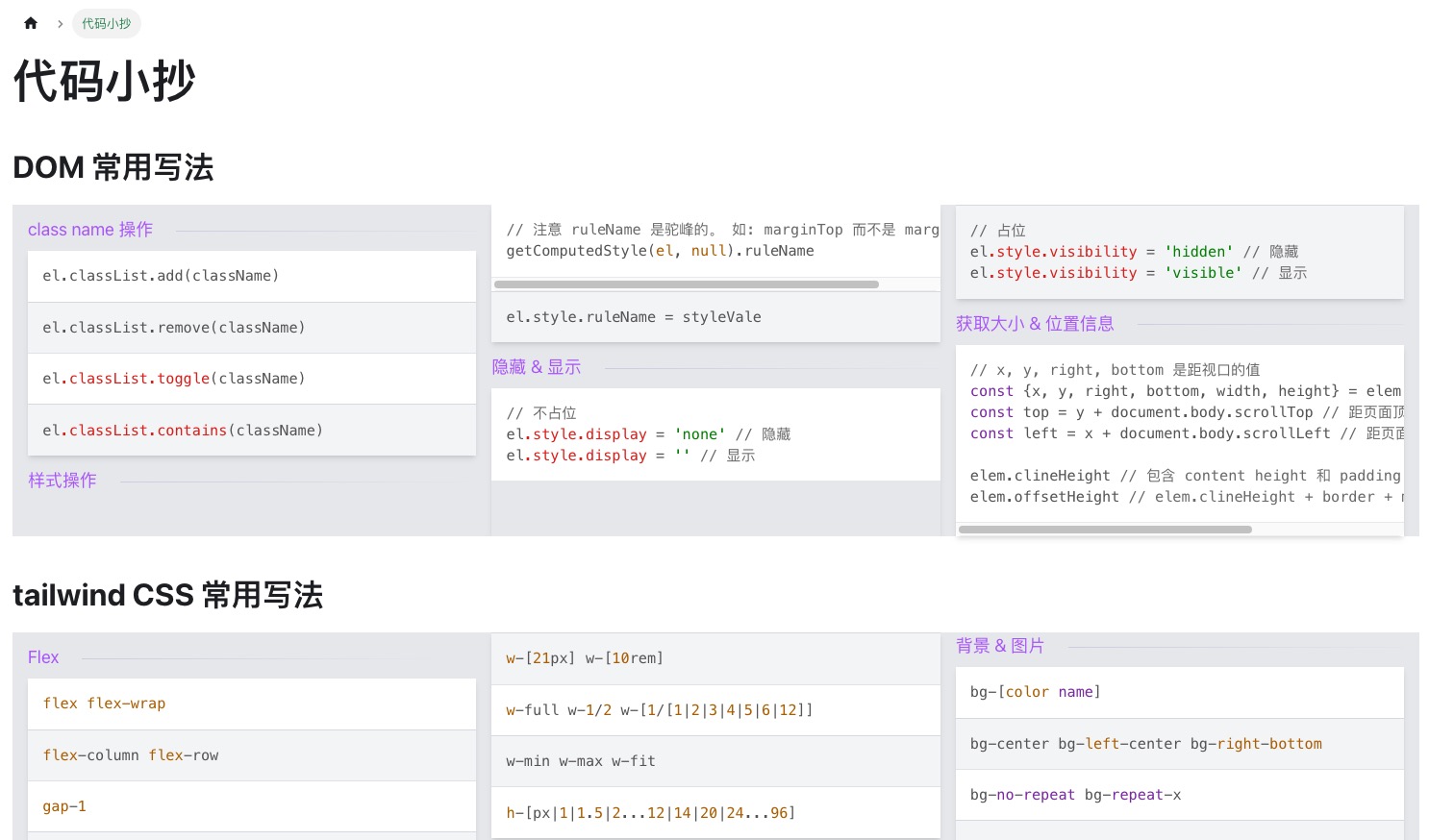Select the const left scrollLeft line
Image resolution: width=1429 pixels, height=840 pixels.
(1187, 433)
